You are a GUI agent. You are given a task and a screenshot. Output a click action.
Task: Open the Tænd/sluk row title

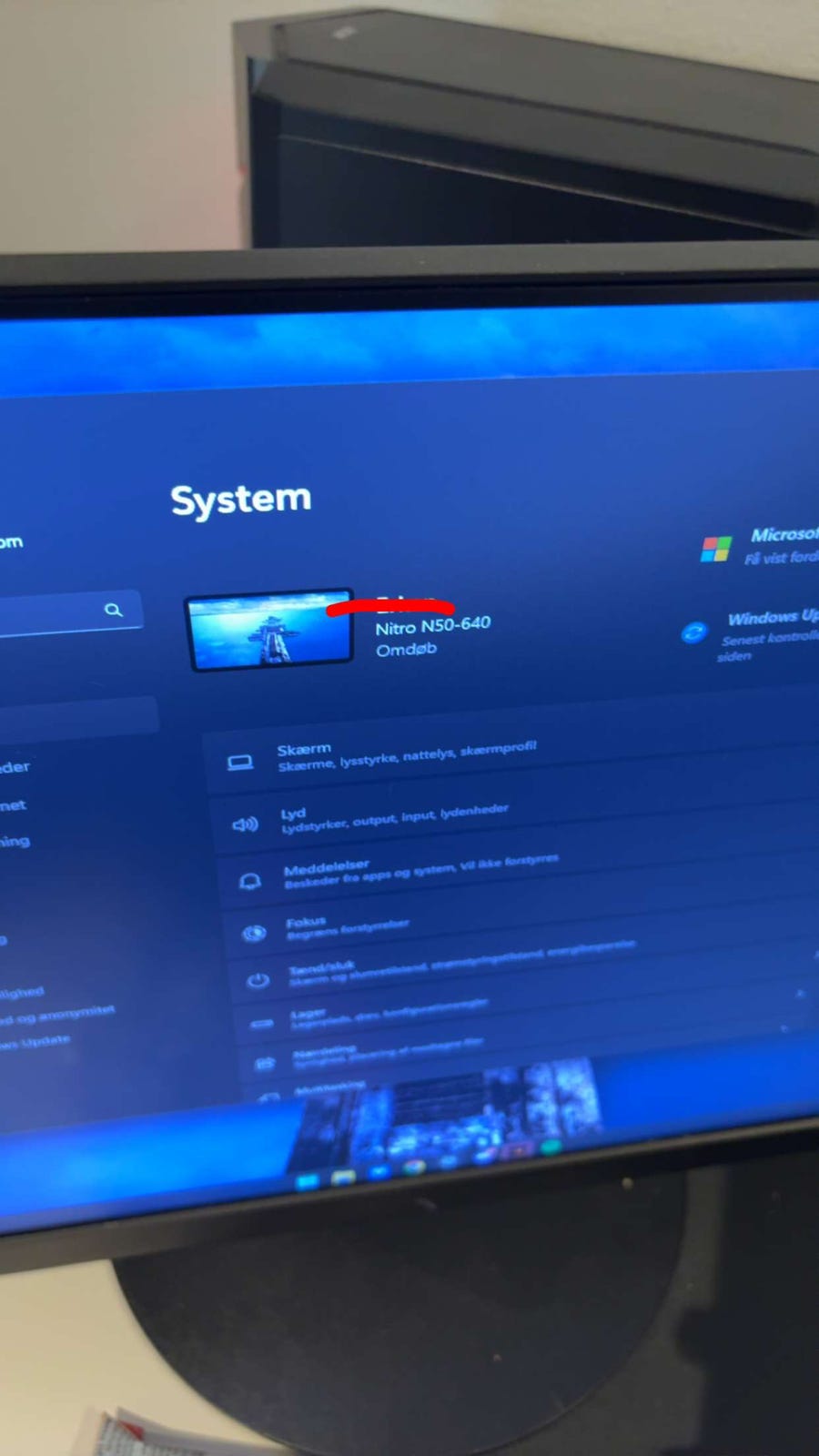(322, 967)
